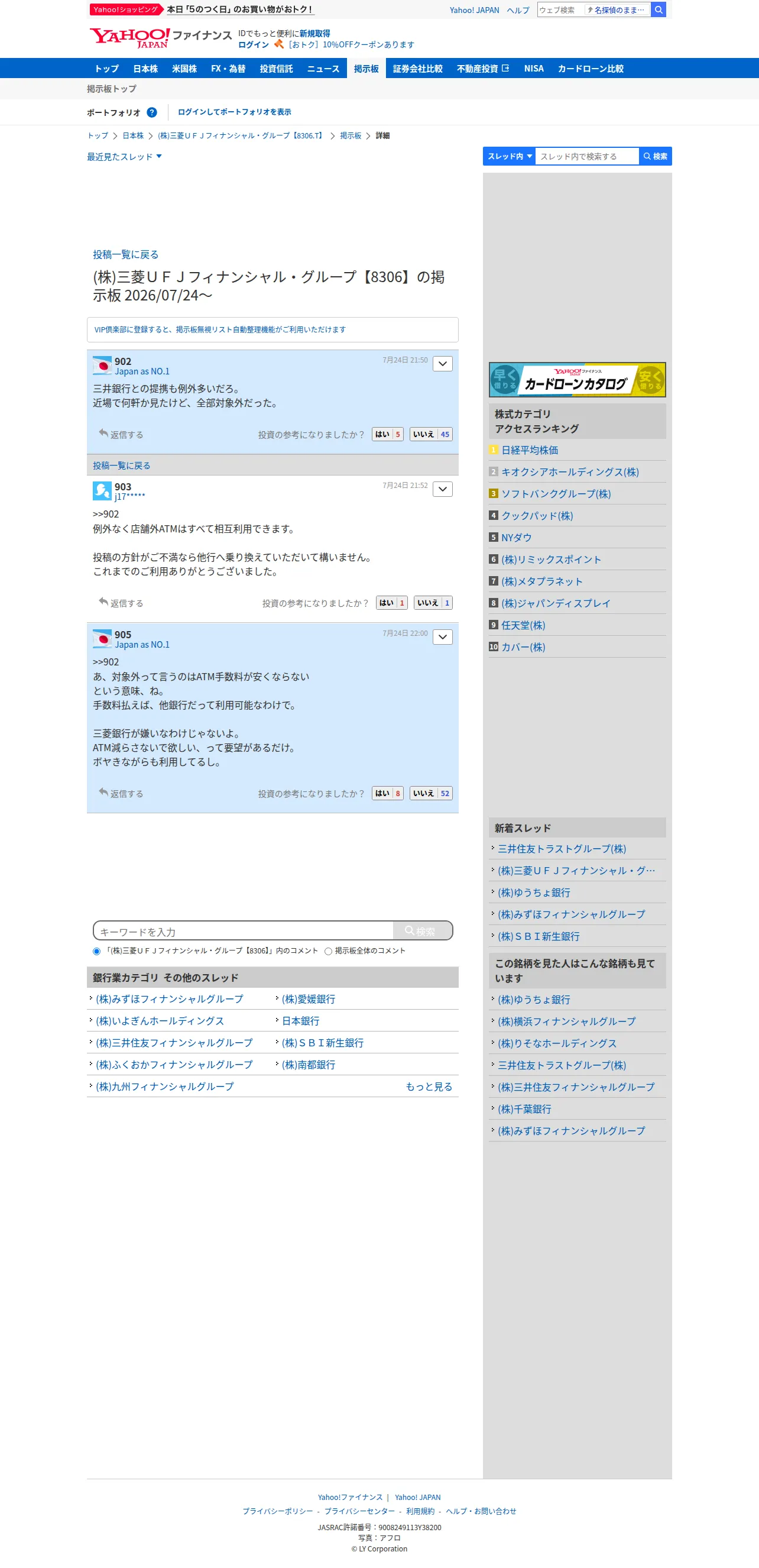Click avatar of post 905
The height and width of the screenshot is (1568, 759).
pos(102,639)
